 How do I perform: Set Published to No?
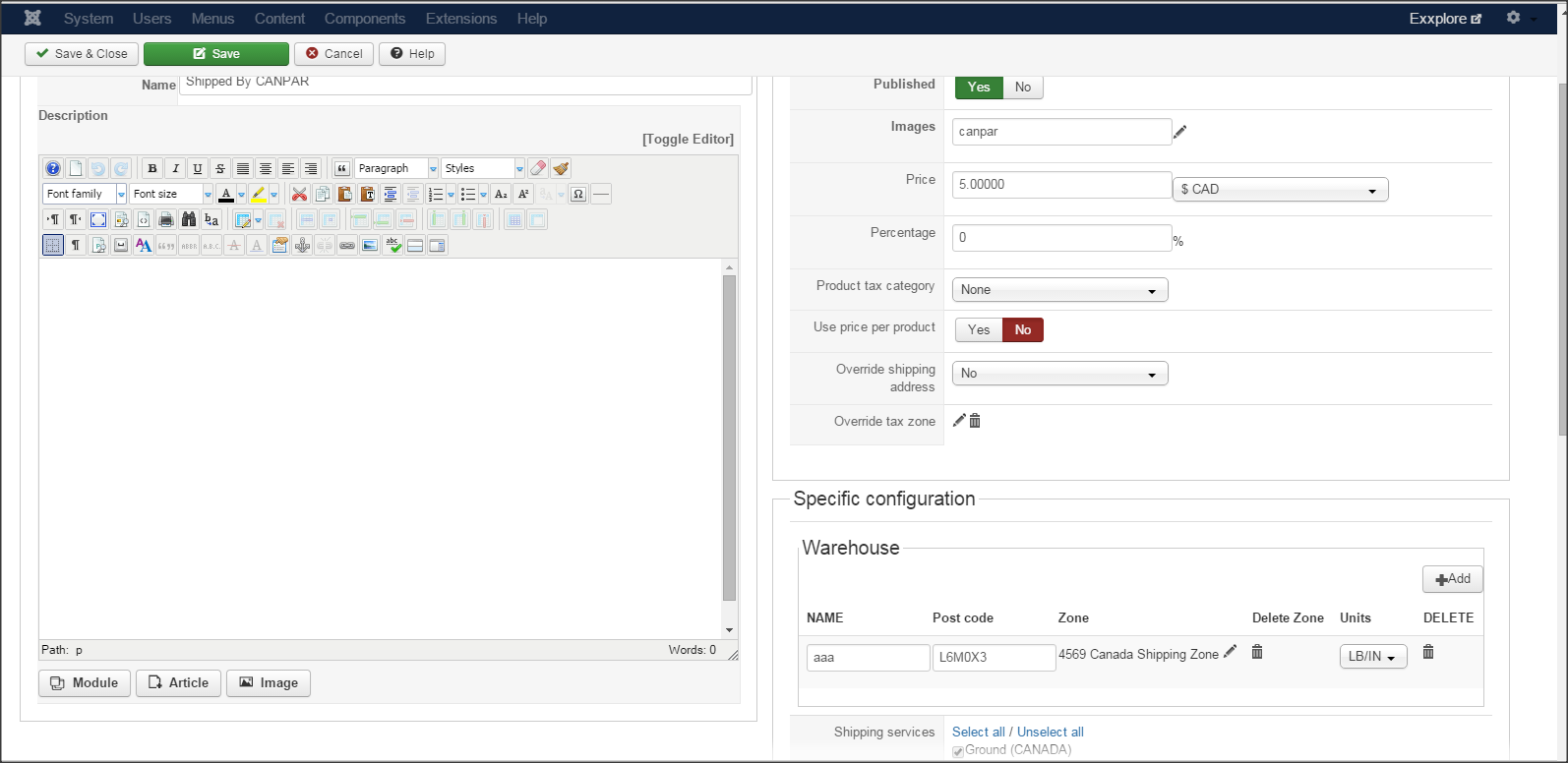[x=1023, y=87]
